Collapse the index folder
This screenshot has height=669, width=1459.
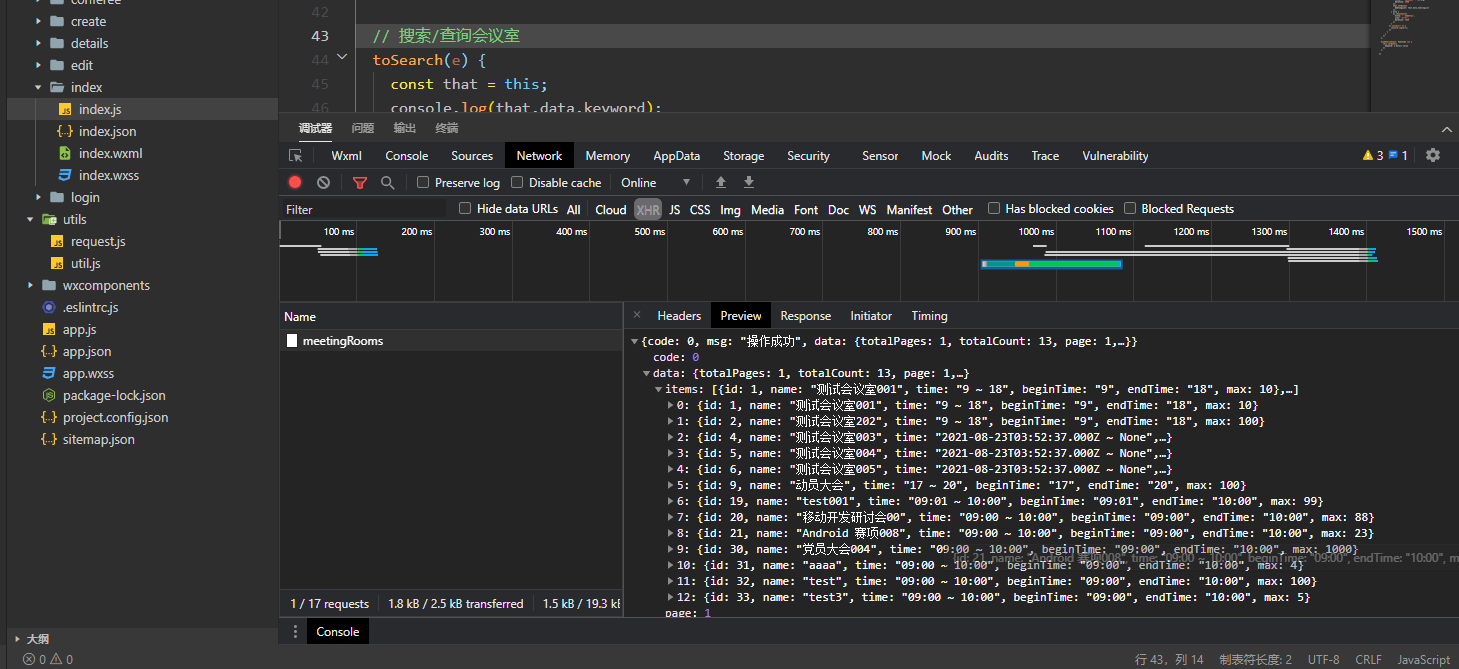click(39, 87)
